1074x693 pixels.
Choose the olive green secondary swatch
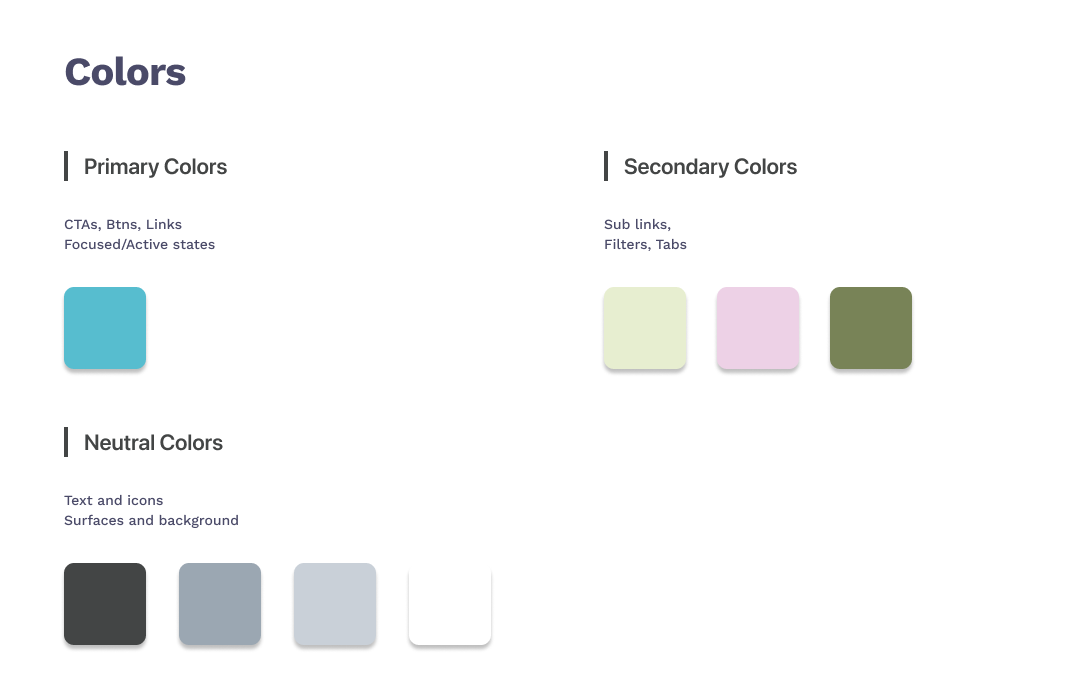[x=871, y=328]
